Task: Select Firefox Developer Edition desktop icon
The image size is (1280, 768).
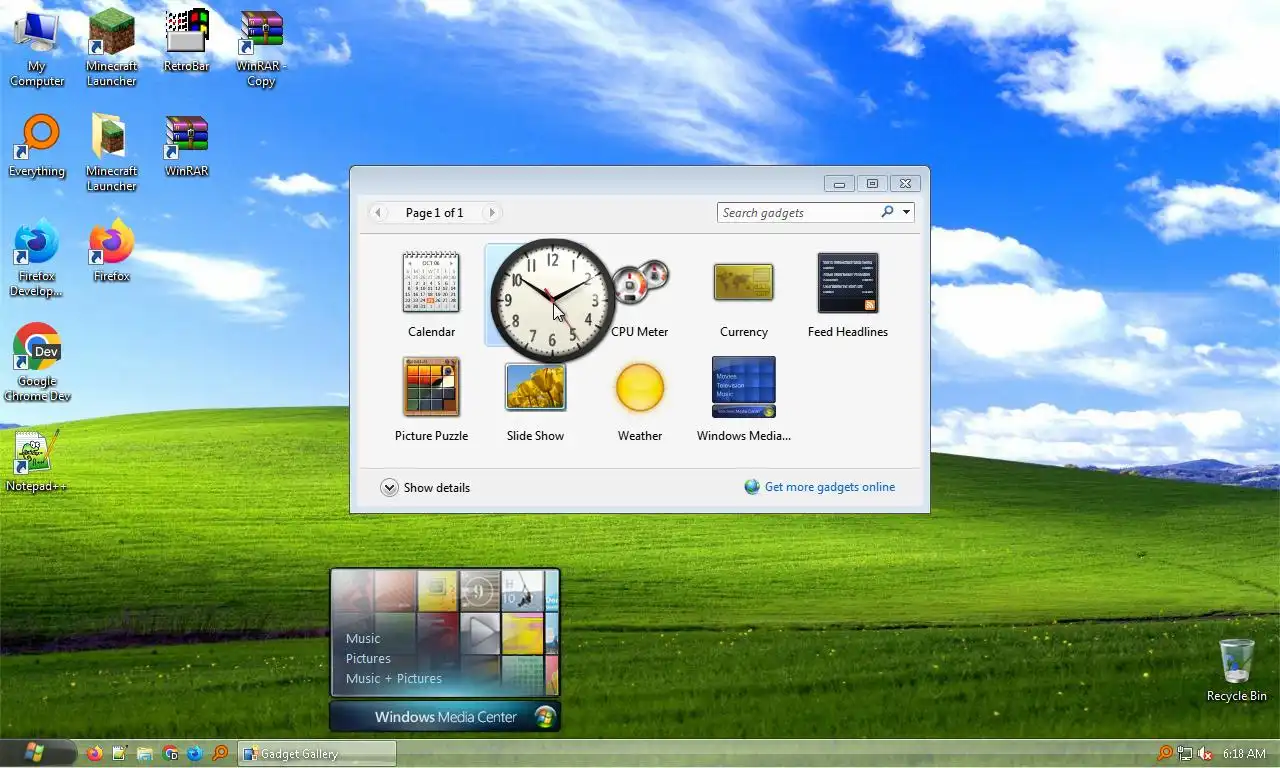Action: 37,258
